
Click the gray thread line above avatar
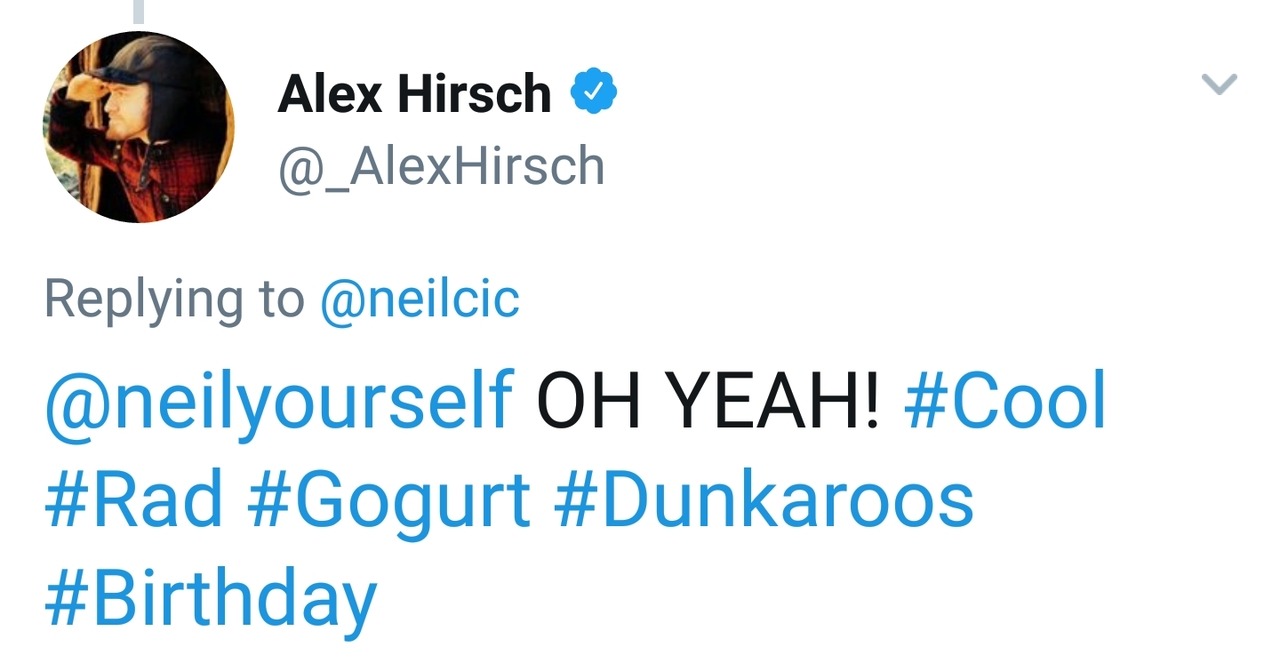[x=138, y=10]
